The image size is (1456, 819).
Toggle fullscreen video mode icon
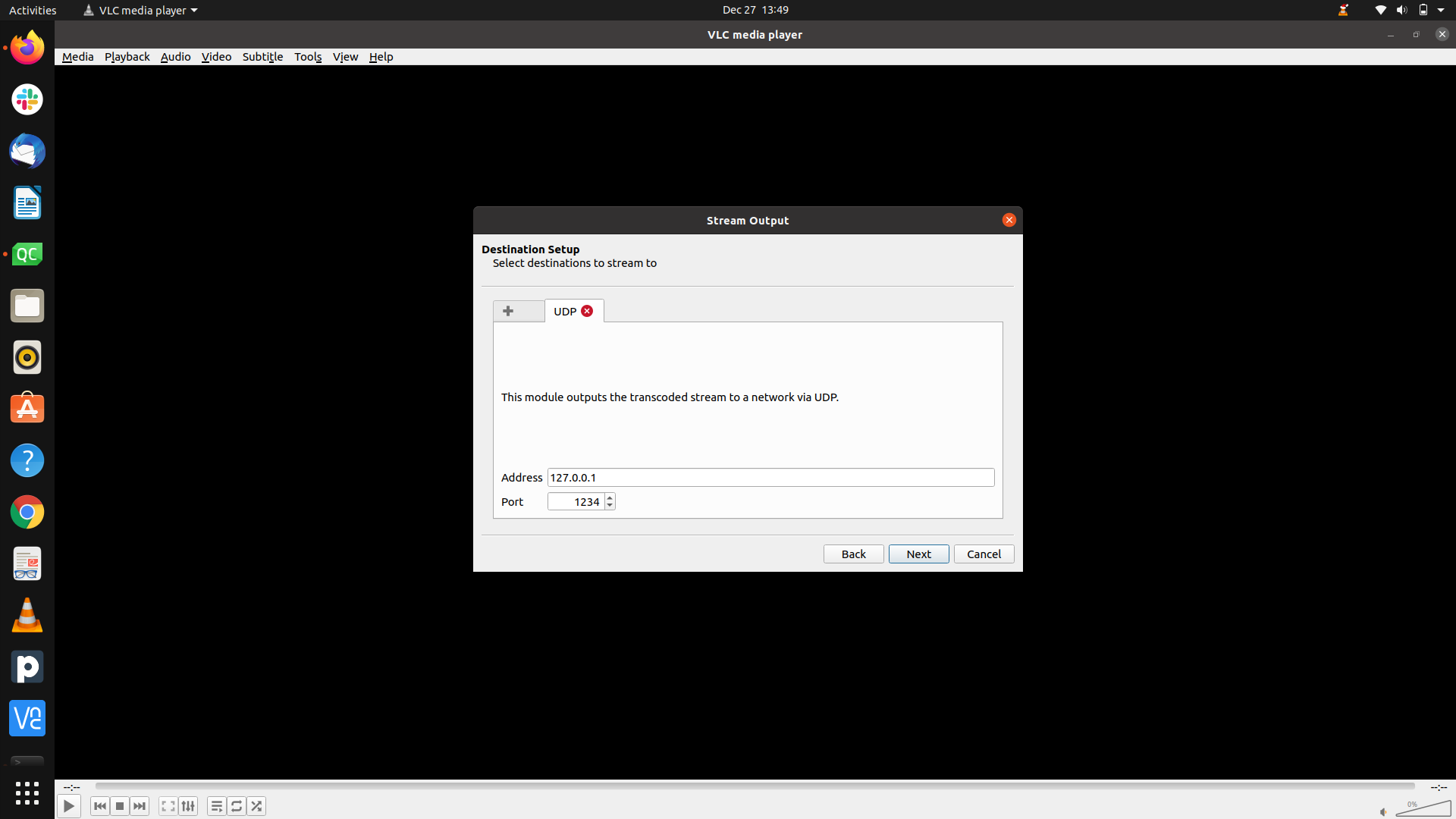pyautogui.click(x=168, y=806)
